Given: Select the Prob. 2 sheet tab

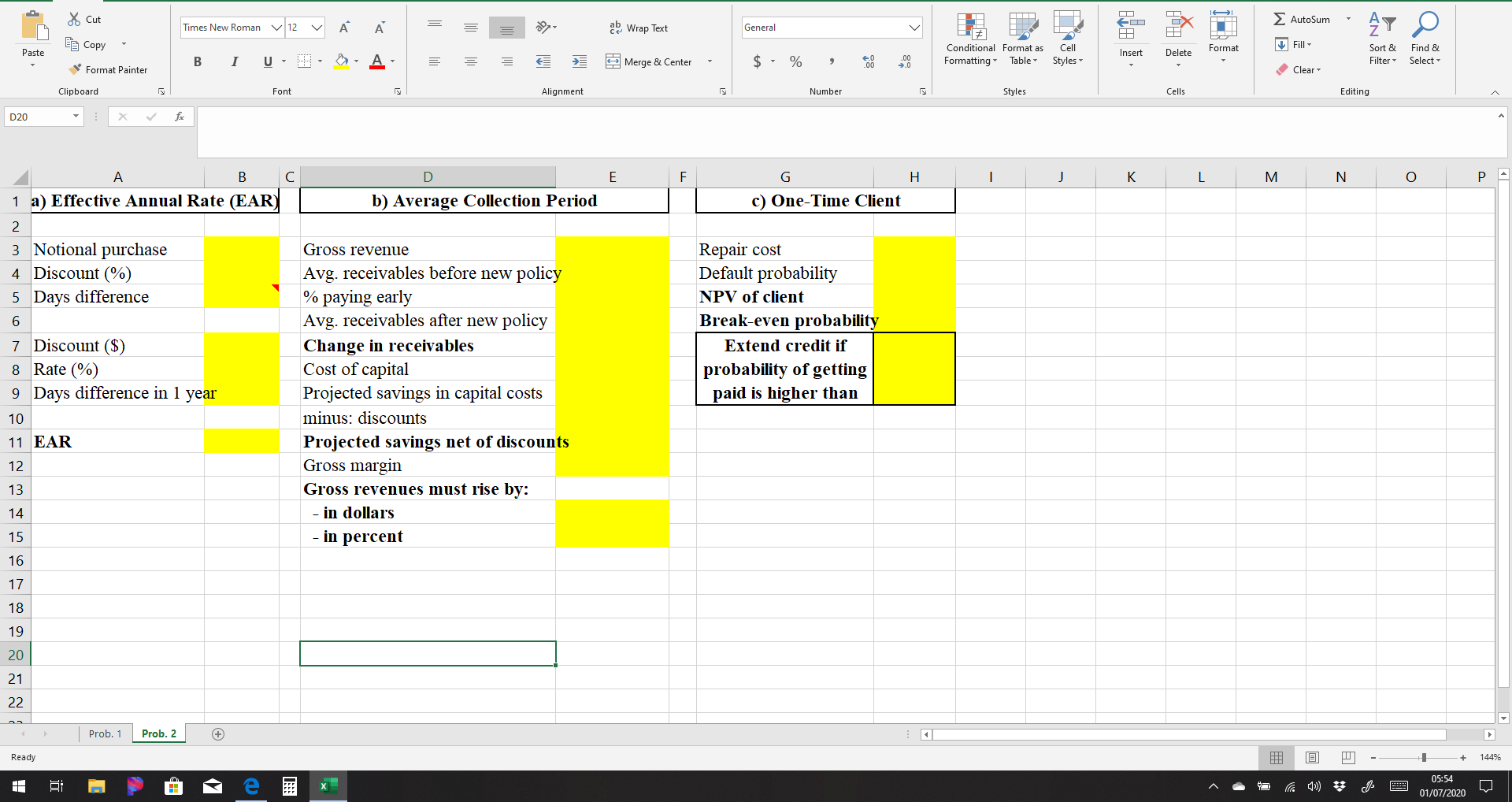Looking at the screenshot, I should 159,733.
